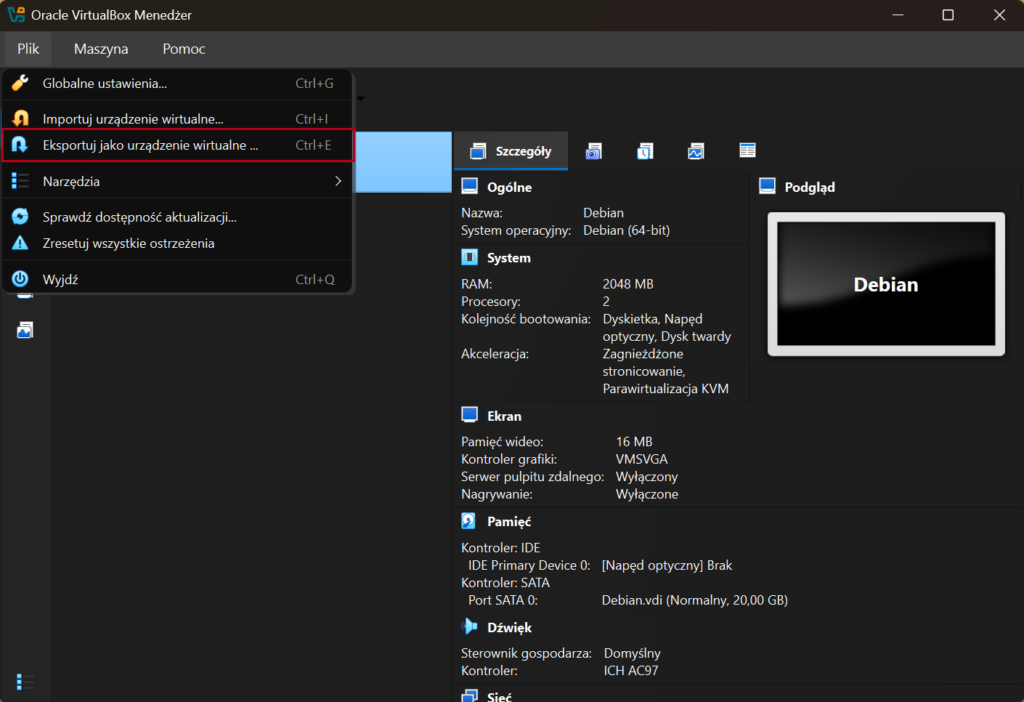
Task: Click Zresetuj wszystkie ostrzeżenia
Action: (128, 243)
